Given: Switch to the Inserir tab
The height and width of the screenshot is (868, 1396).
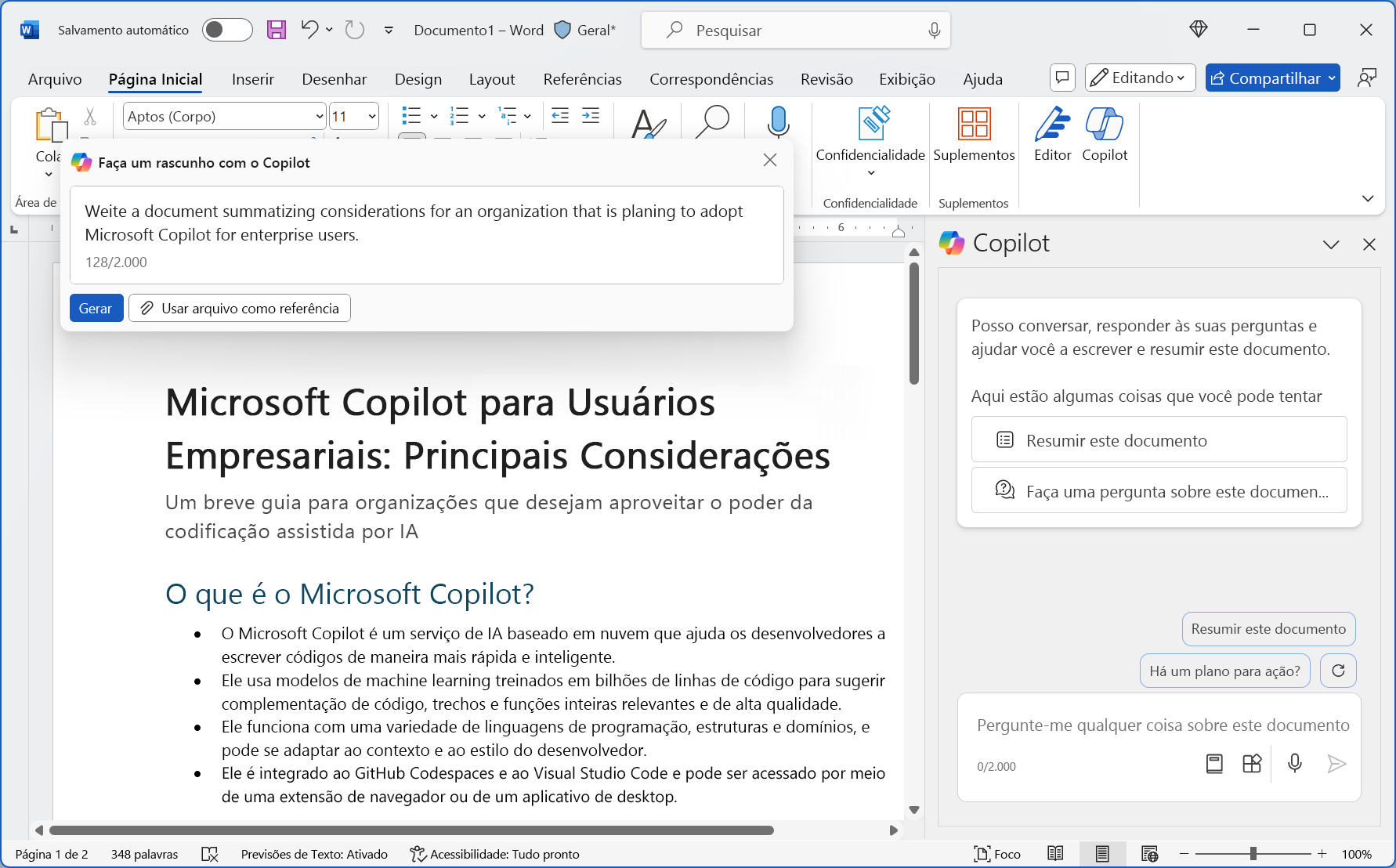Looking at the screenshot, I should [252, 79].
